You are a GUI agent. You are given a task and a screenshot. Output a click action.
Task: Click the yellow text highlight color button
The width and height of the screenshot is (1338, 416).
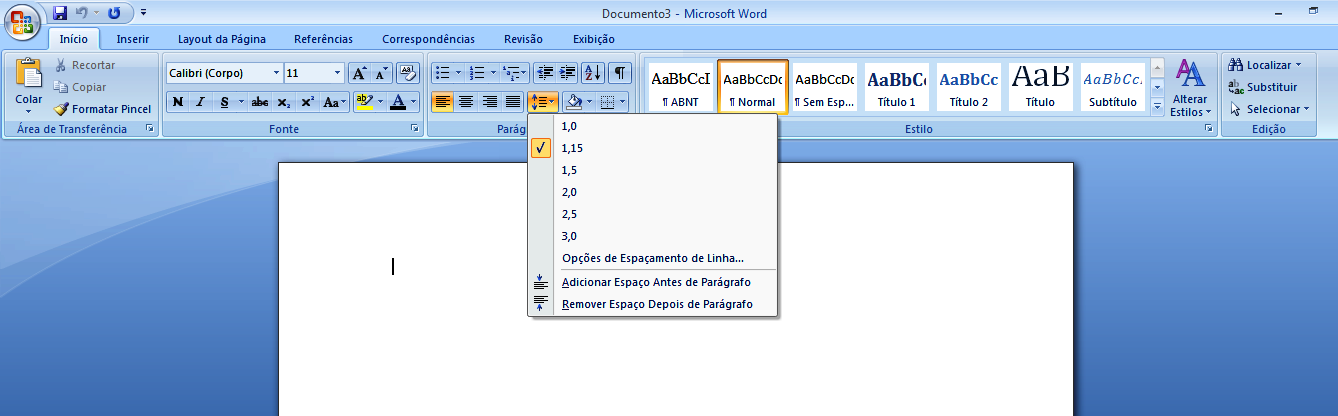point(364,102)
